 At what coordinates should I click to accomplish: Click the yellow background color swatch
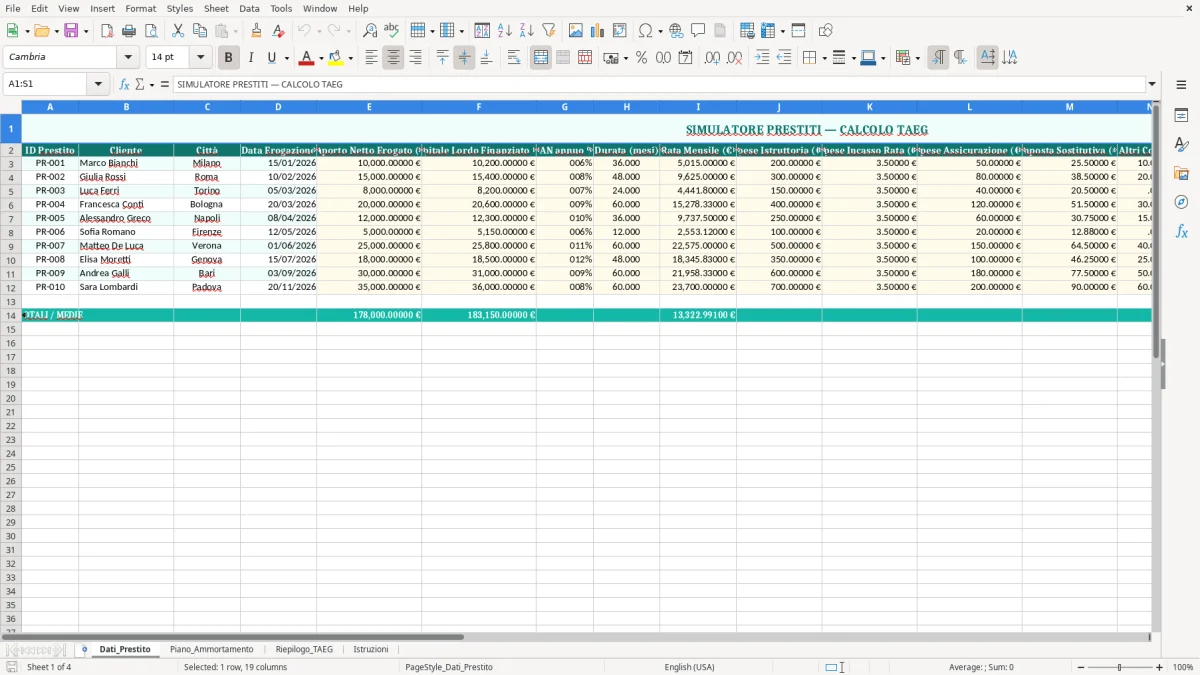pyautogui.click(x=336, y=58)
